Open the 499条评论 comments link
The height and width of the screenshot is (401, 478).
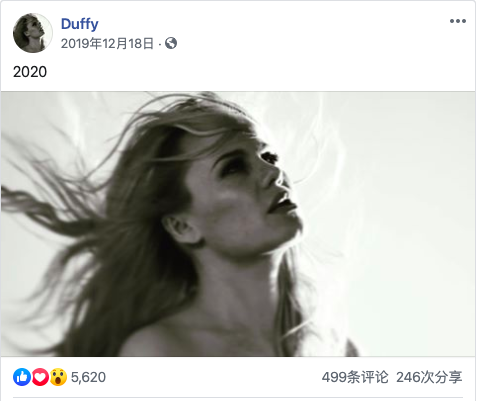pyautogui.click(x=355, y=377)
